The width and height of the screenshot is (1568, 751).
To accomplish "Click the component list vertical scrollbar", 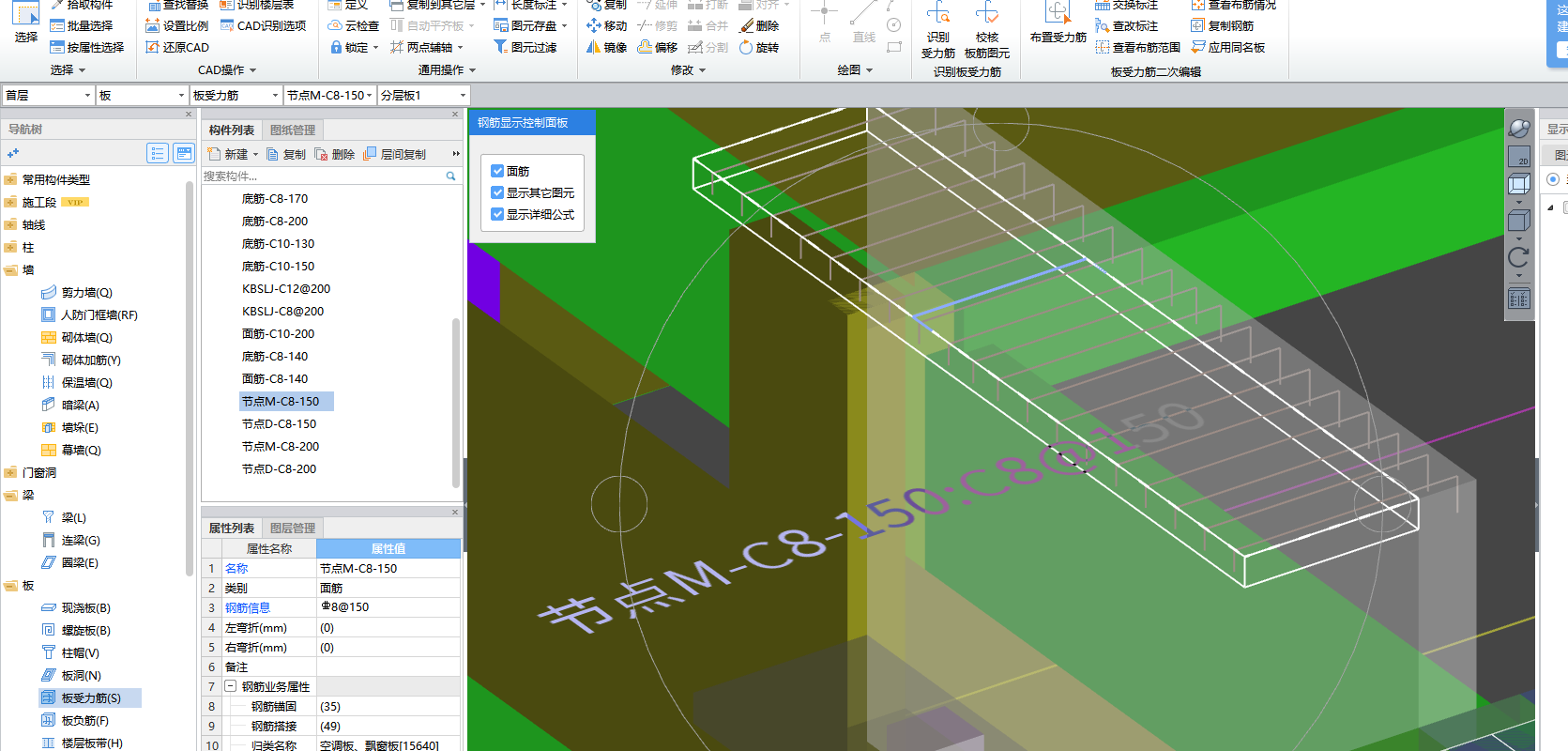I will (456, 404).
